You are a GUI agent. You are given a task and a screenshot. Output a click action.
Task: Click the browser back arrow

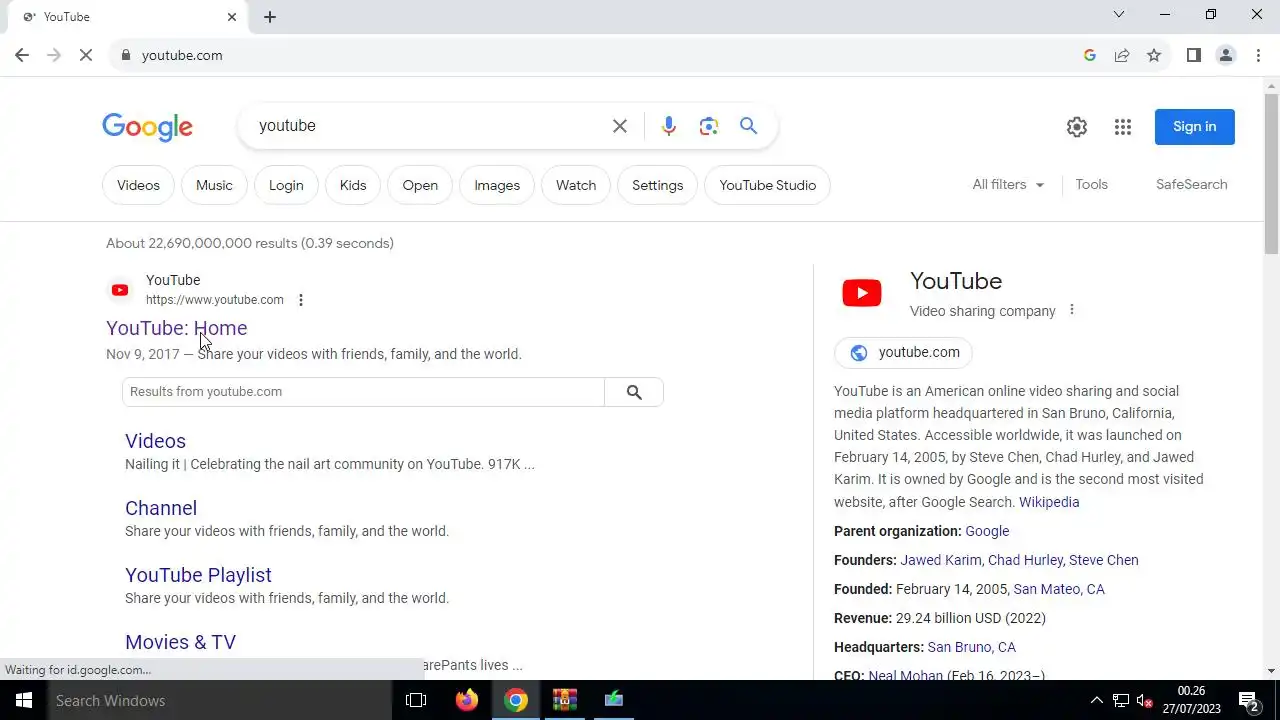[x=22, y=55]
